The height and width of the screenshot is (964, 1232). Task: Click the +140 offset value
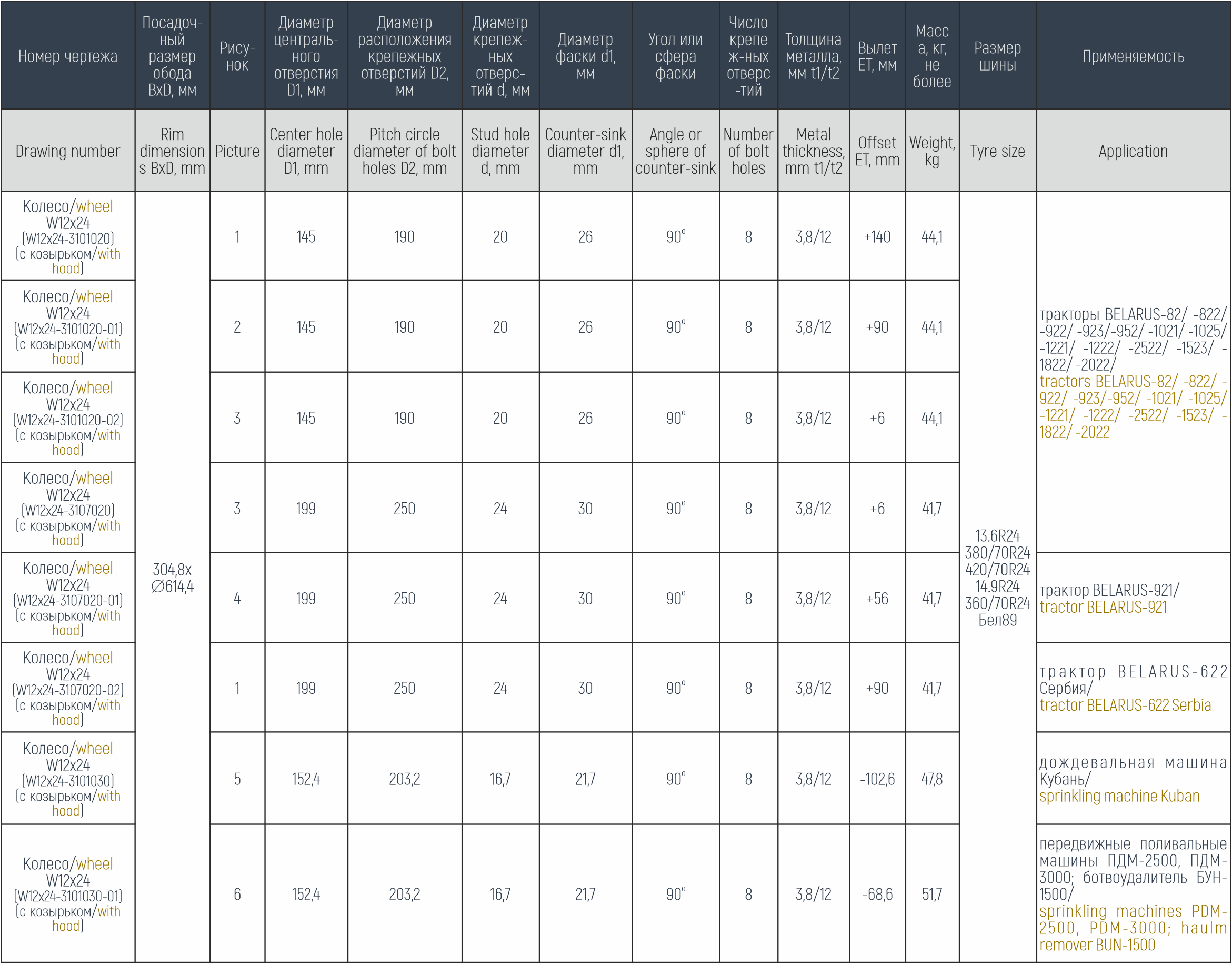(877, 237)
